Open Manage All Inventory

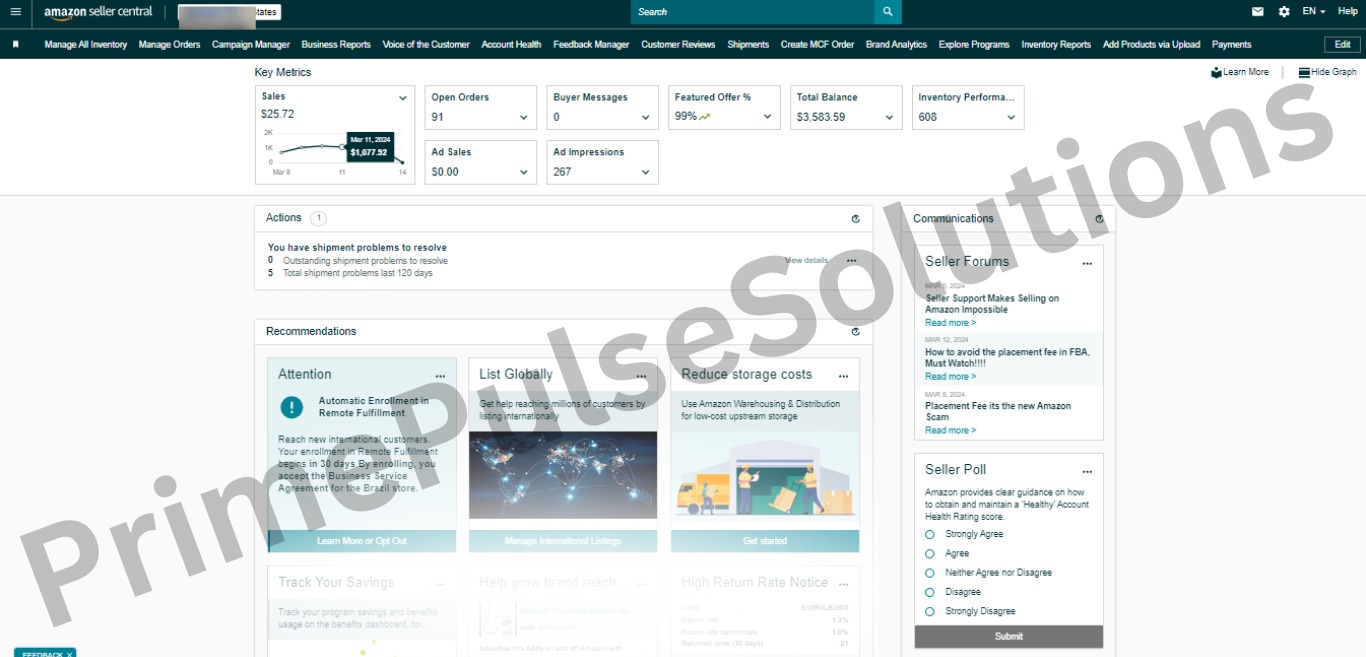click(86, 44)
